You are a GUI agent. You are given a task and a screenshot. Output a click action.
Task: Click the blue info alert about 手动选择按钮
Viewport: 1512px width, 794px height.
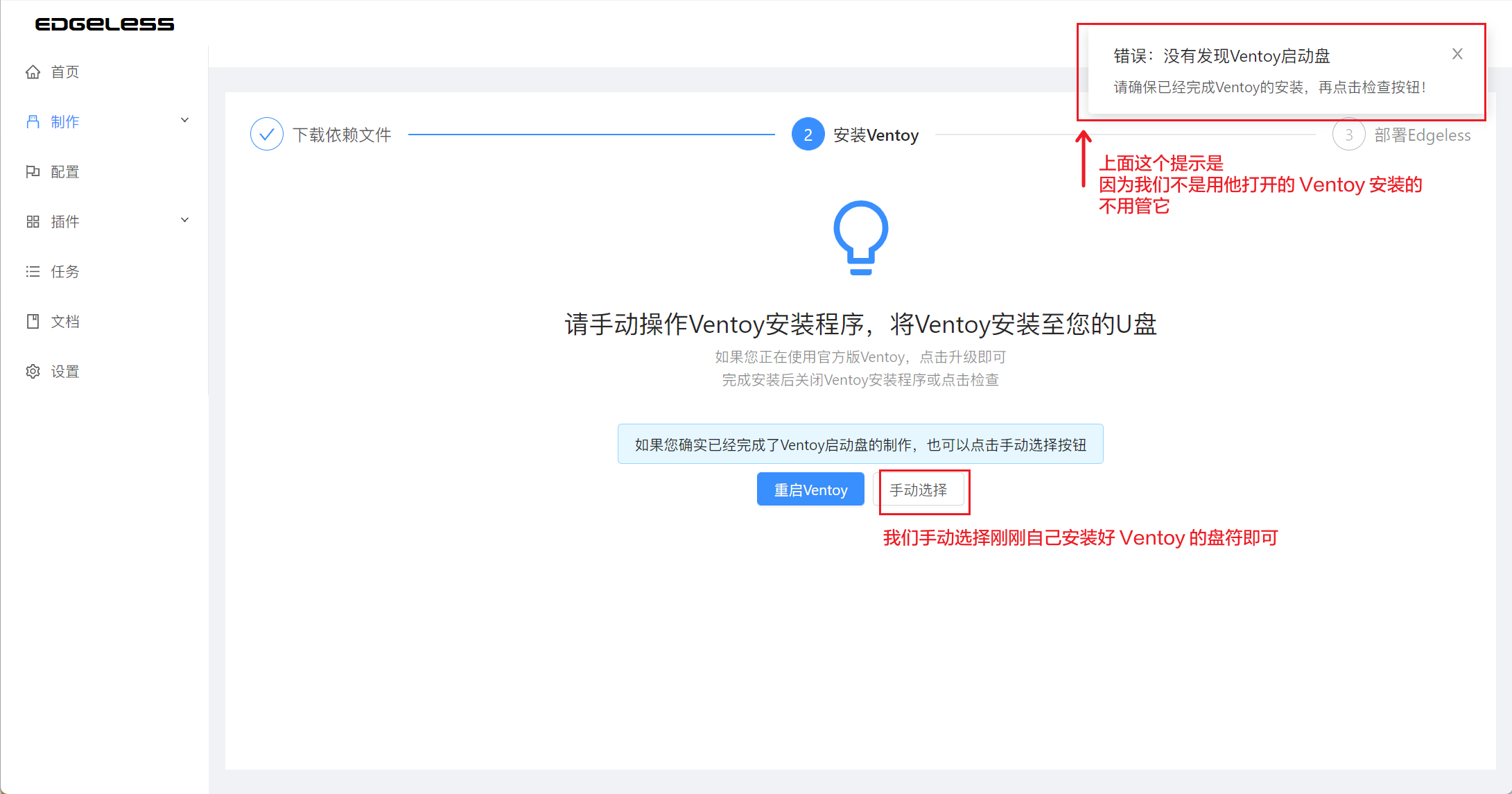tap(860, 444)
